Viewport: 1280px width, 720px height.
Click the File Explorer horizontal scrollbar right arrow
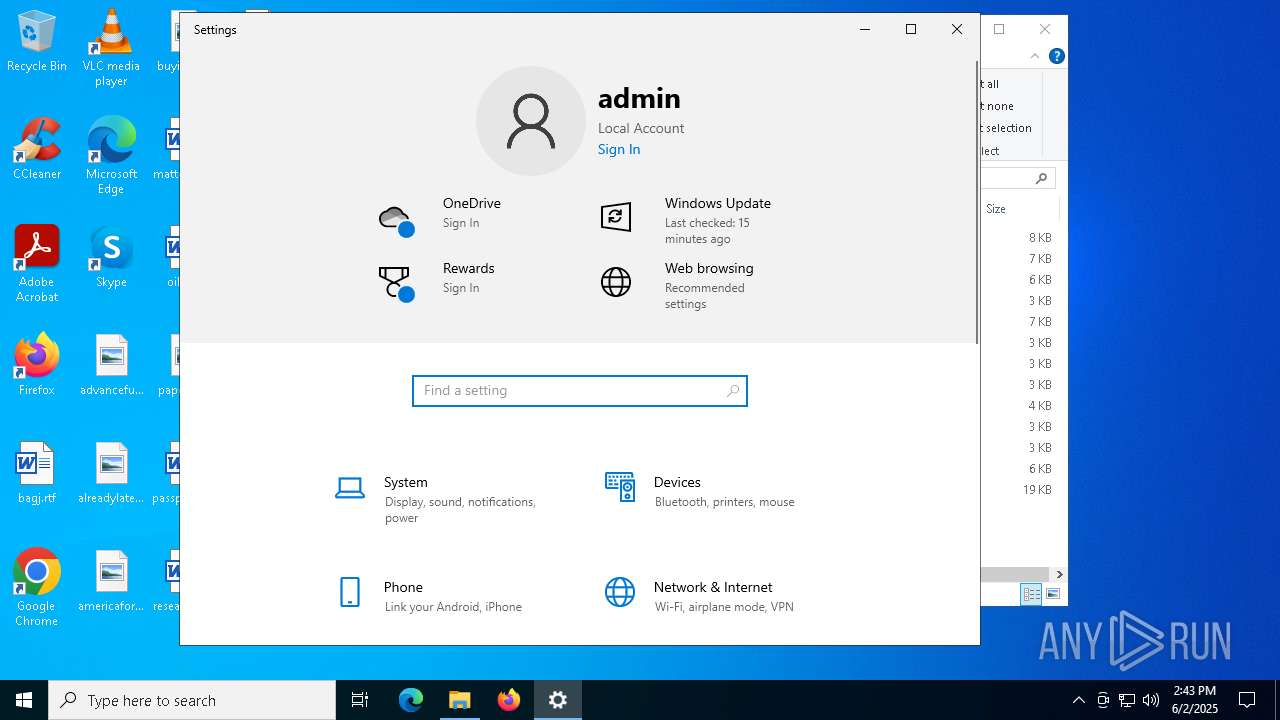1059,575
